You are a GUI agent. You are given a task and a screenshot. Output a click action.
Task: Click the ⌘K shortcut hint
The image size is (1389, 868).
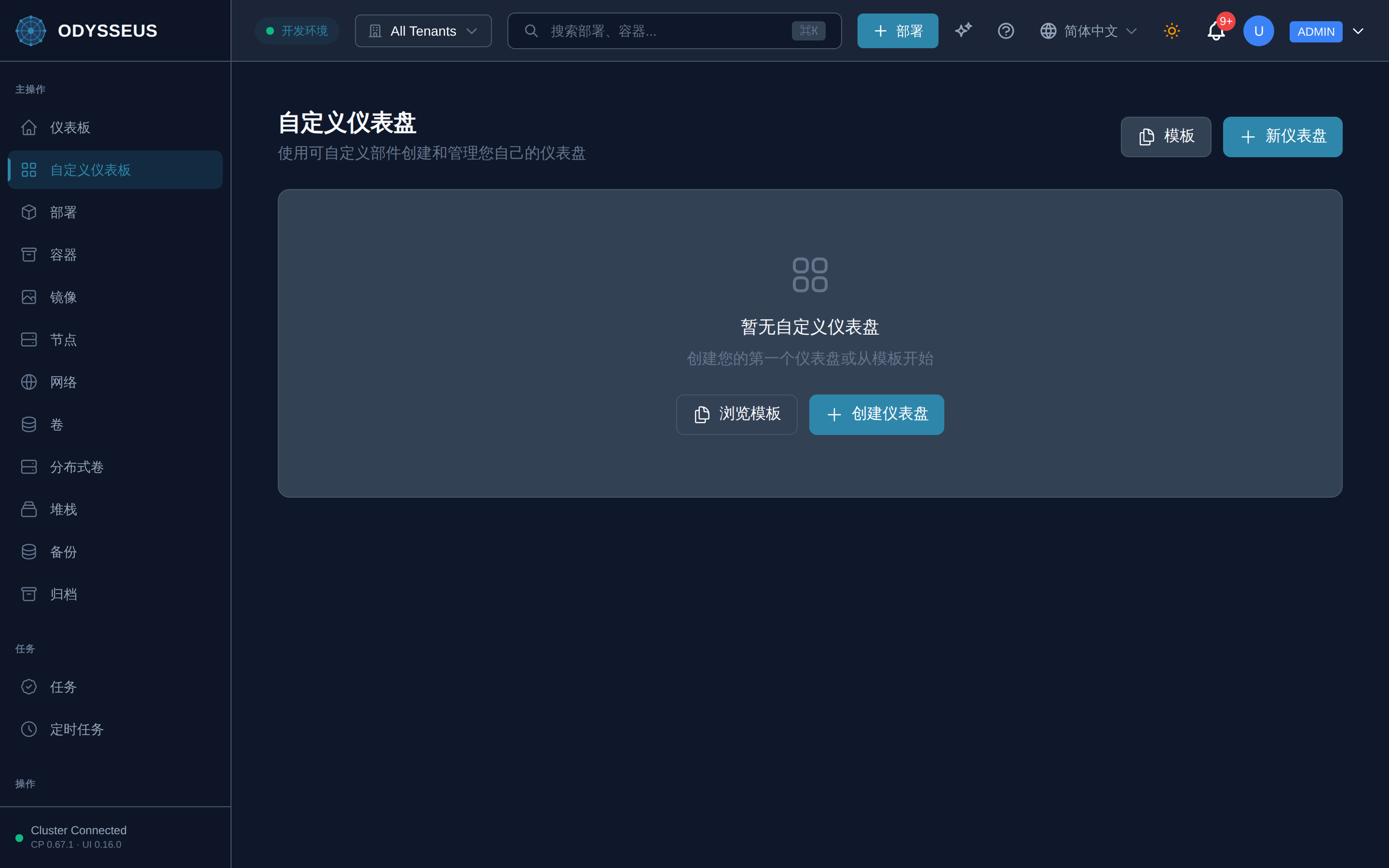808,31
